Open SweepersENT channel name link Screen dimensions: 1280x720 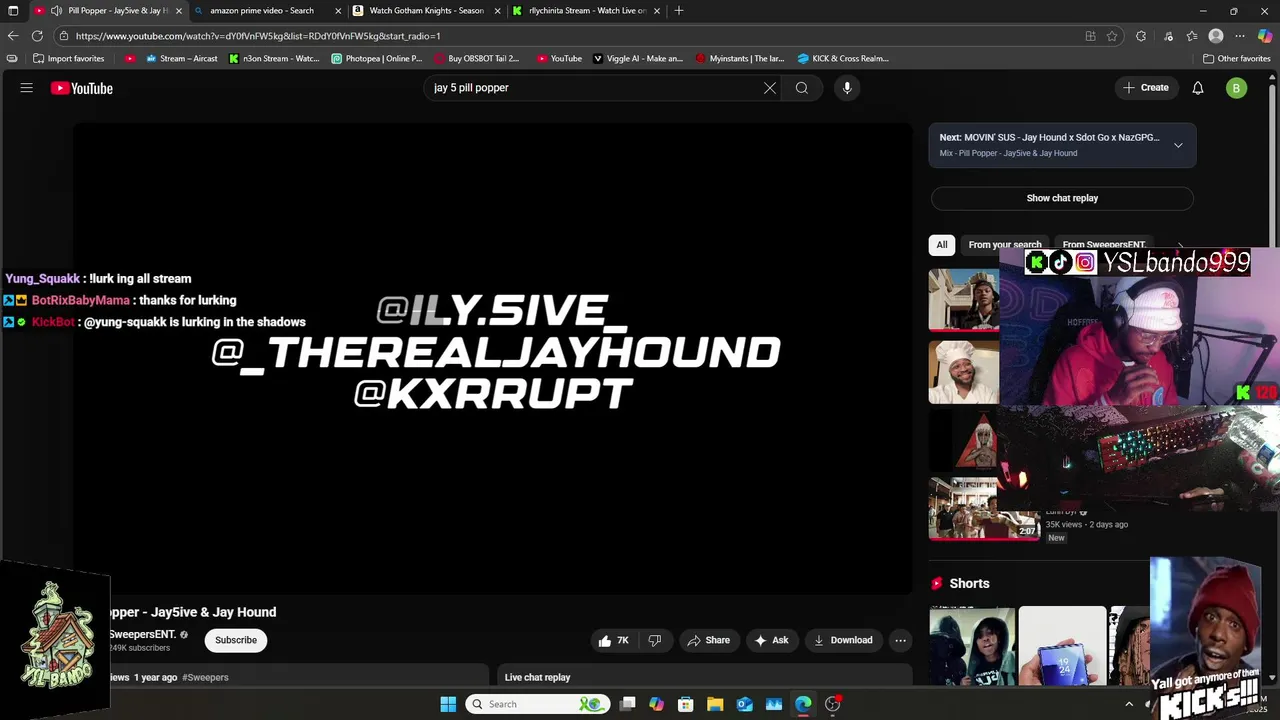143,634
